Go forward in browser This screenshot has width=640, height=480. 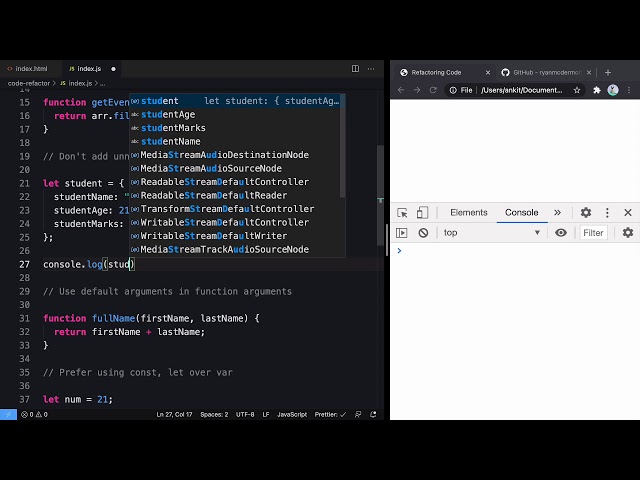tap(417, 90)
